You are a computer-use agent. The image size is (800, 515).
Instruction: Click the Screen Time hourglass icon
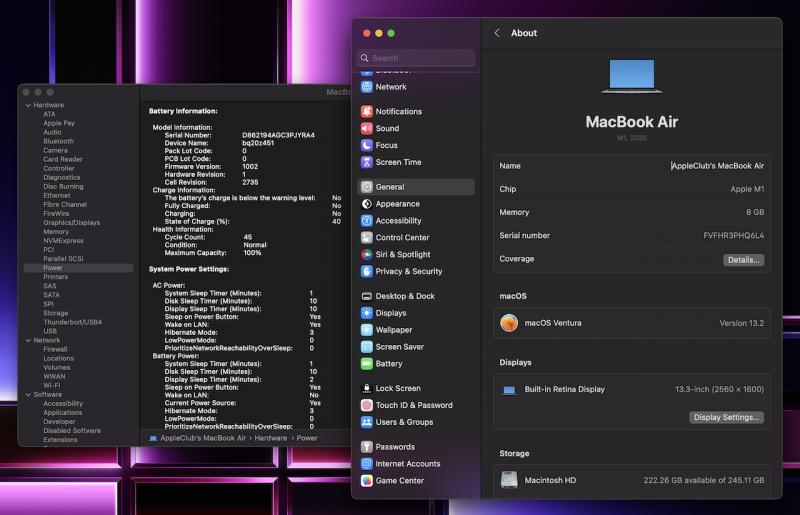tap(366, 162)
